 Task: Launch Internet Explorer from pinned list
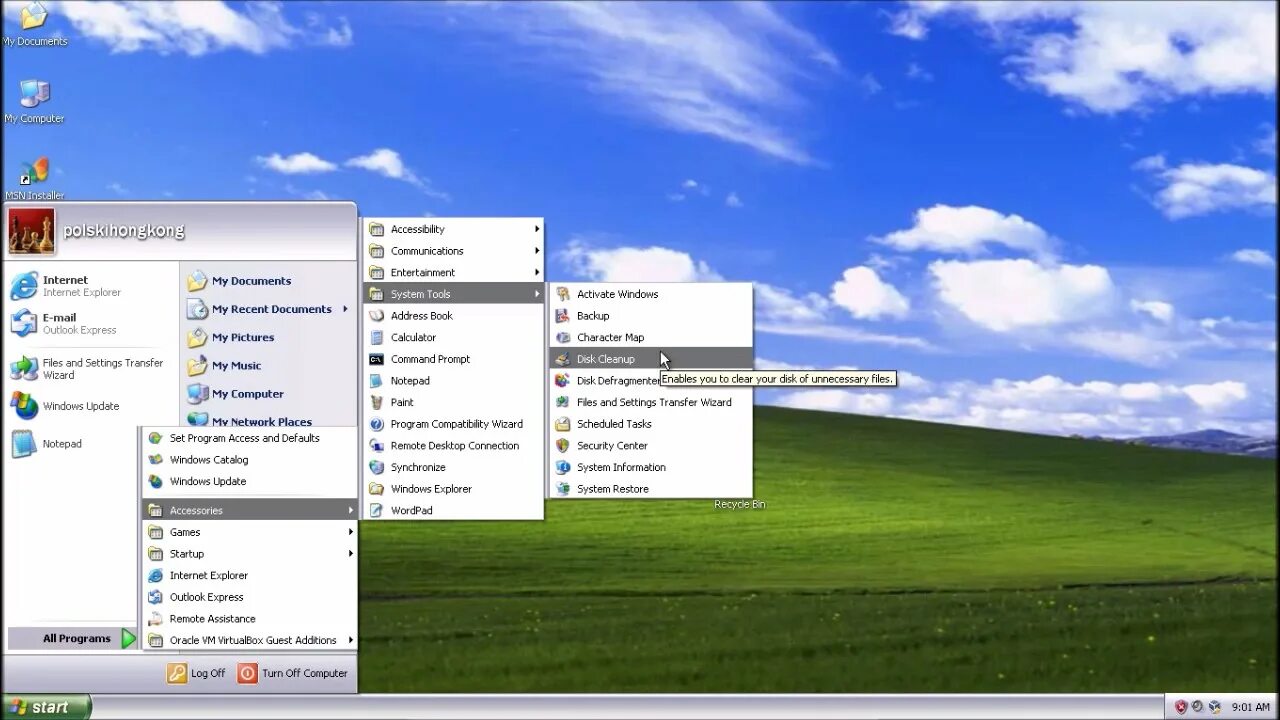pos(90,286)
